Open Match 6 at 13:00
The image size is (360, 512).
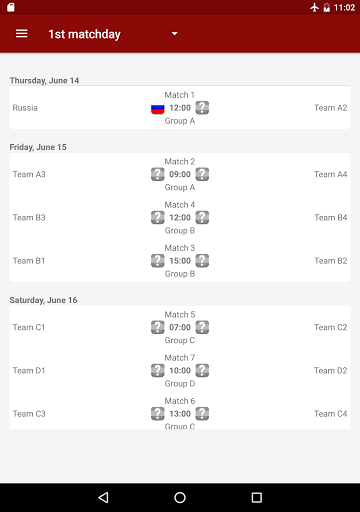(x=180, y=414)
